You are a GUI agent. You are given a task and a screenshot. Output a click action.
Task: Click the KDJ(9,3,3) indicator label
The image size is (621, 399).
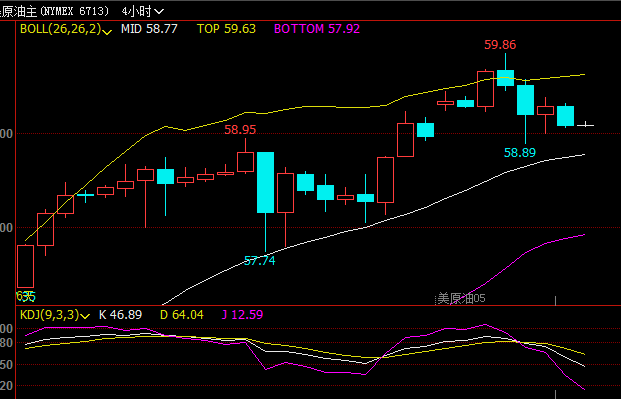point(50,315)
